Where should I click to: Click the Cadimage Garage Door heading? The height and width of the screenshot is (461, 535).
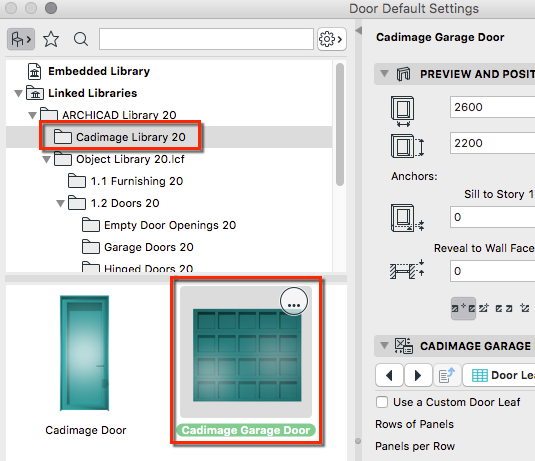(440, 37)
